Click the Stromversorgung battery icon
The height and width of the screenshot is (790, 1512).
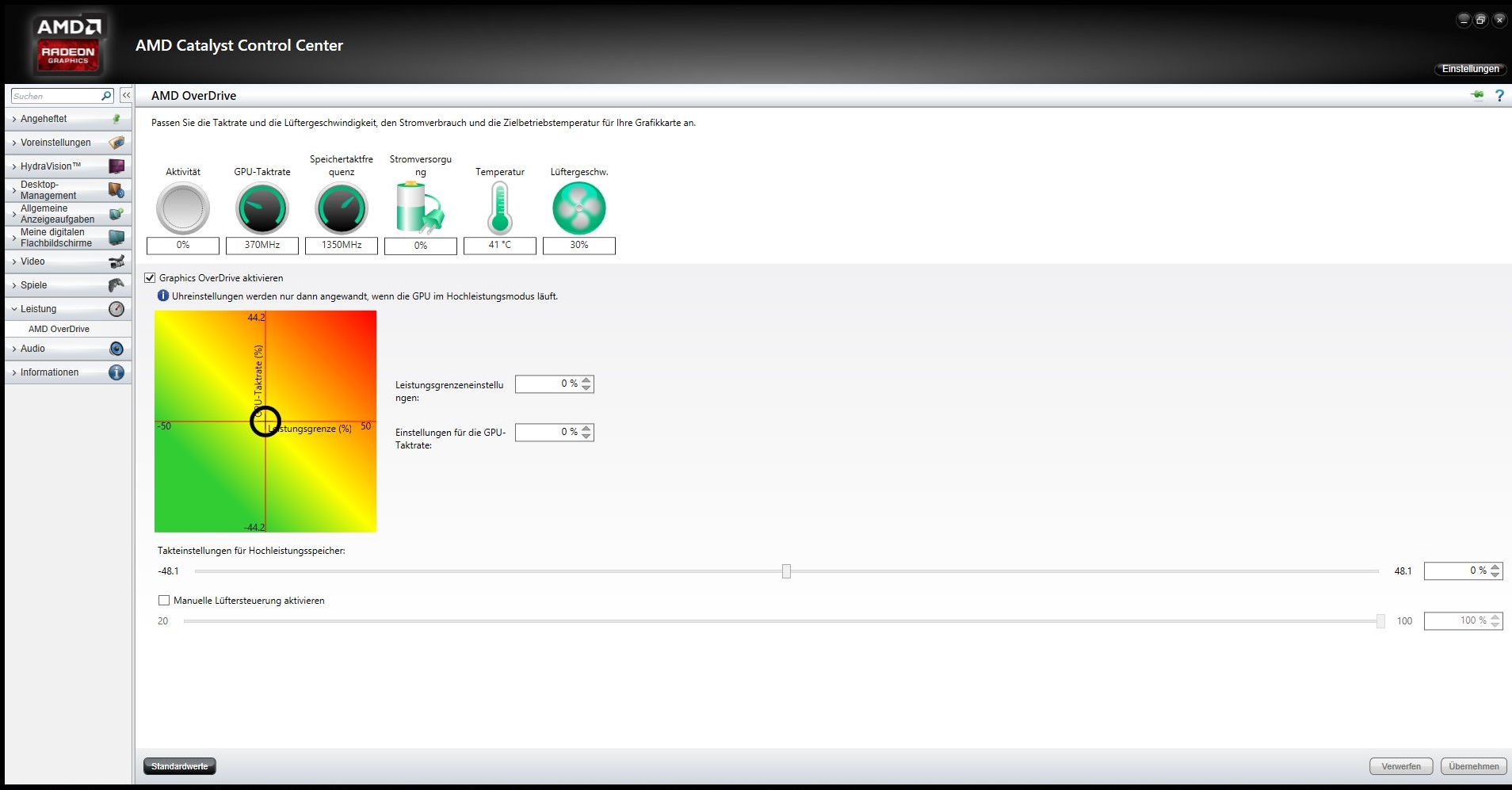pyautogui.click(x=420, y=208)
